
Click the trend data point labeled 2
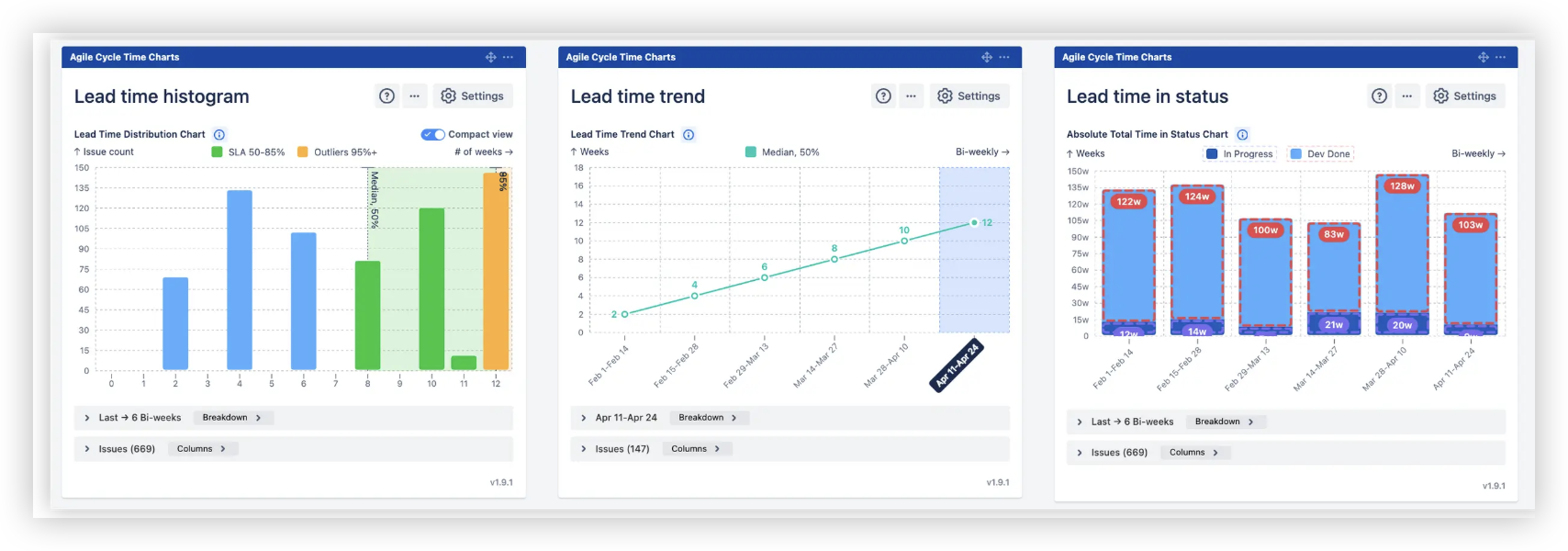624,314
